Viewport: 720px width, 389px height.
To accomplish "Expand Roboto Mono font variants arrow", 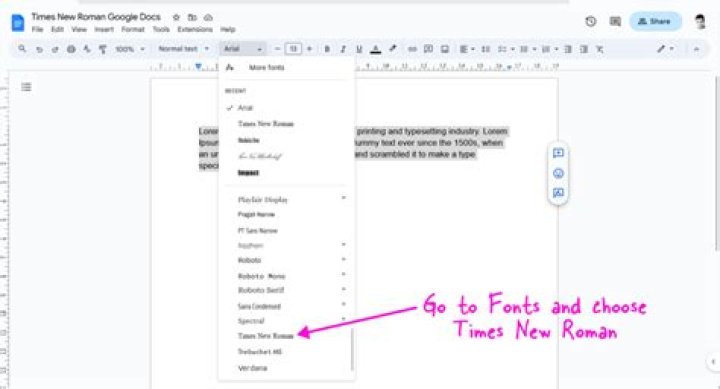I will click(x=343, y=274).
